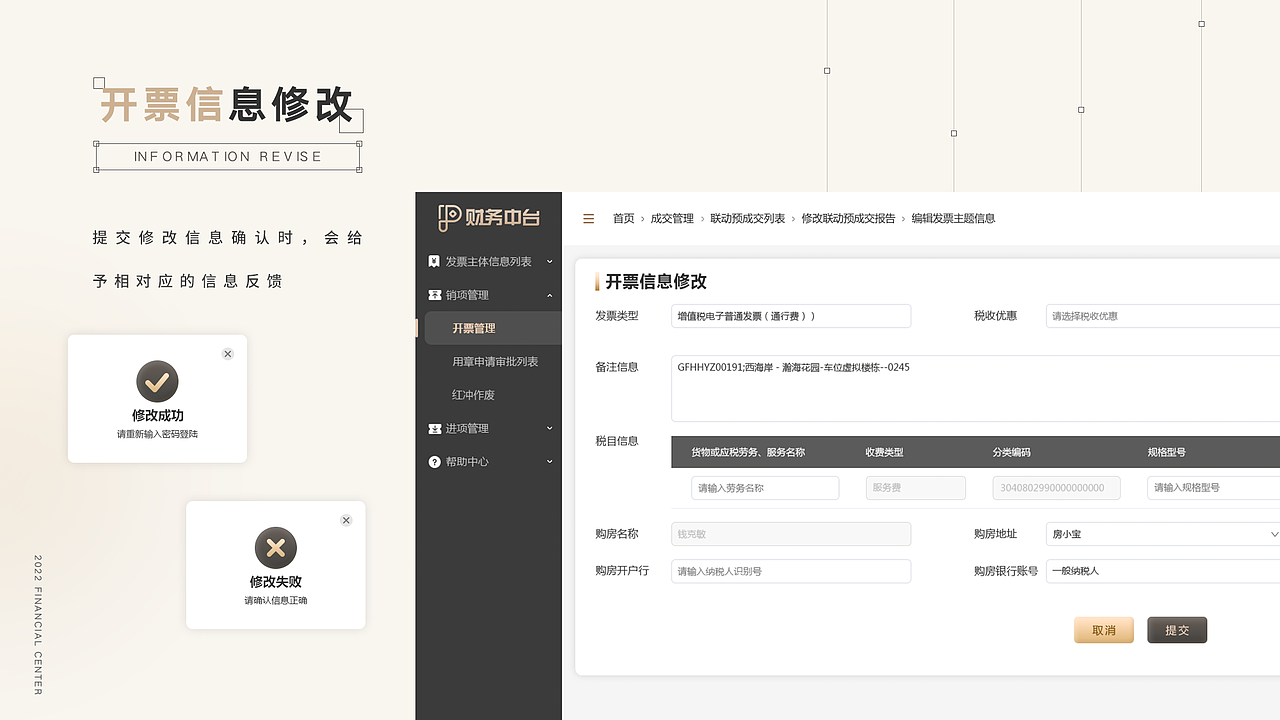
Task: Click the 发票主体信息列表 sidebar icon
Action: 434,262
